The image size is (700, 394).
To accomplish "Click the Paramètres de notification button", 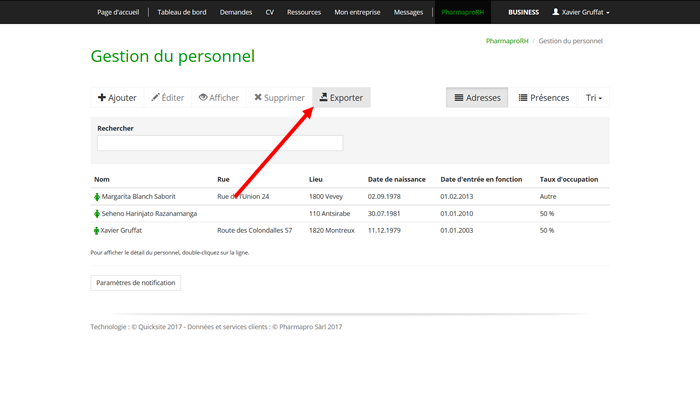I will [136, 283].
